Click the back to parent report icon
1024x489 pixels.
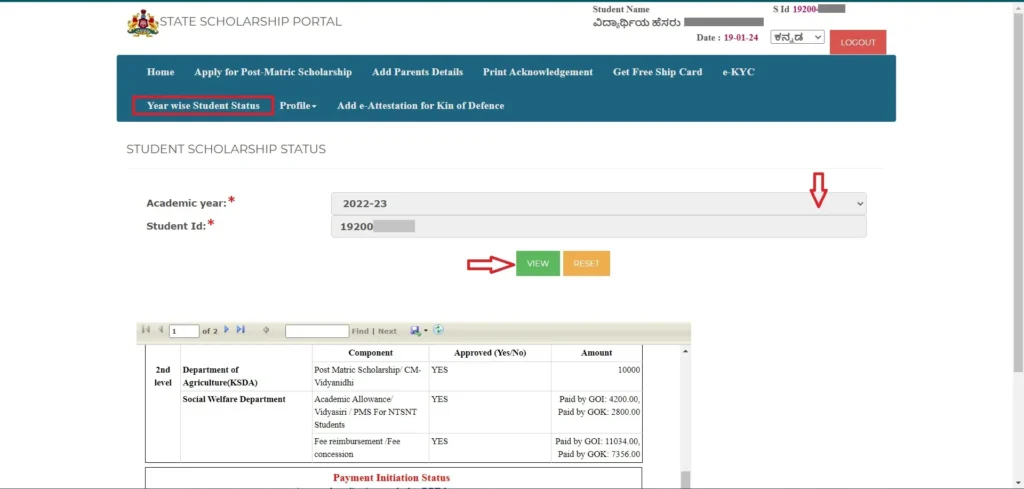[266, 330]
